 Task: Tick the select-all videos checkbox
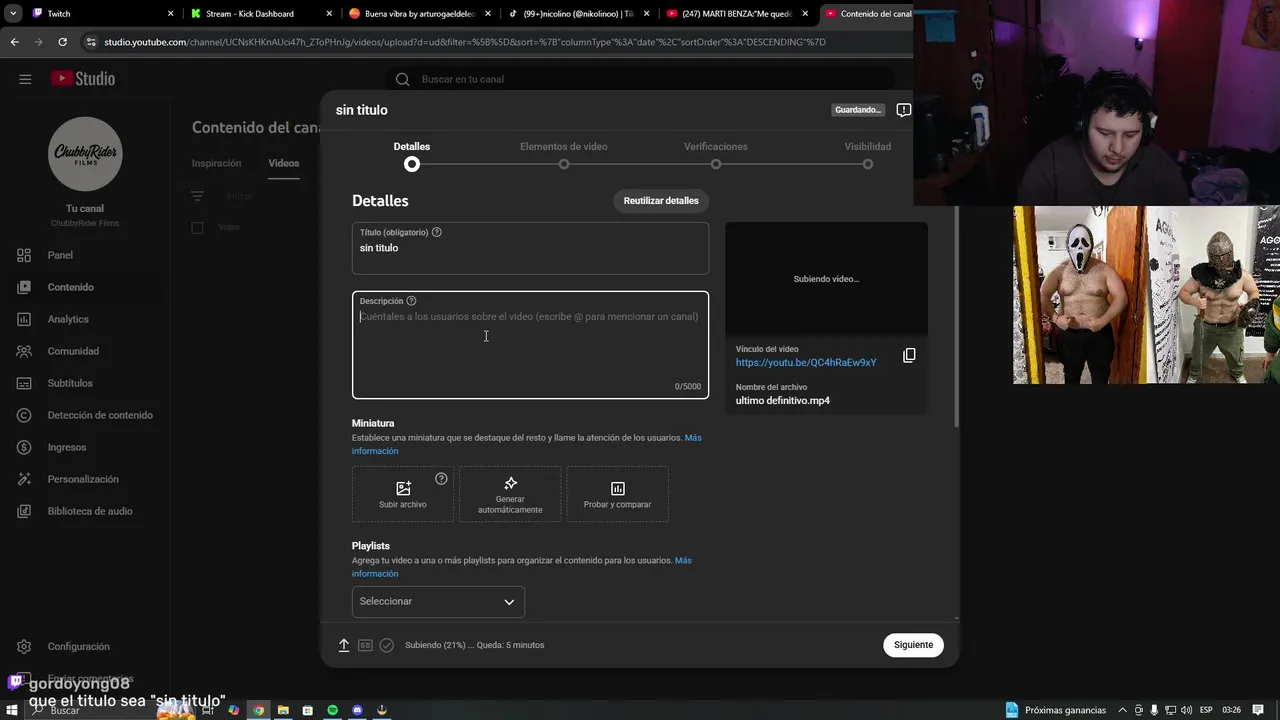click(197, 228)
